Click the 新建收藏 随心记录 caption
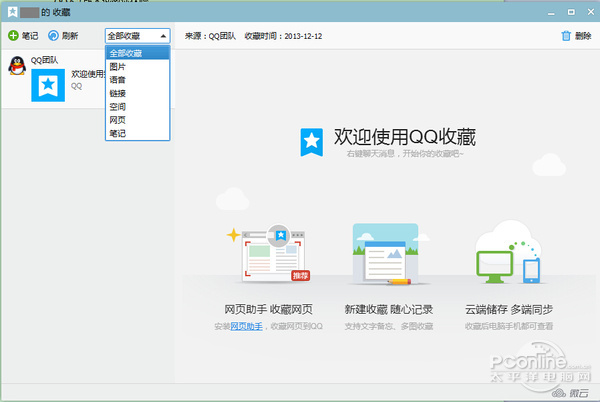The width and height of the screenshot is (600, 402). point(389,309)
